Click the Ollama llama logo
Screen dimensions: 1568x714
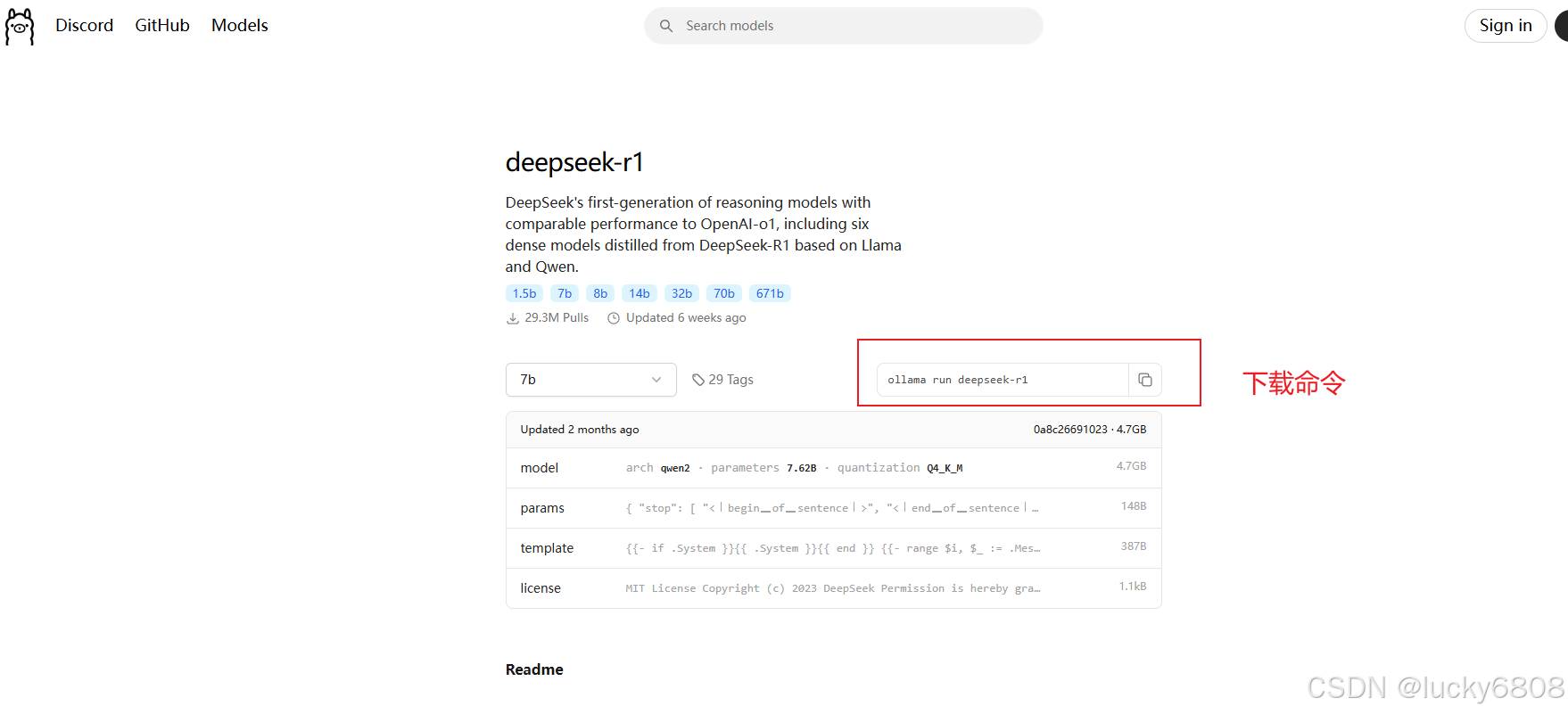[x=20, y=27]
